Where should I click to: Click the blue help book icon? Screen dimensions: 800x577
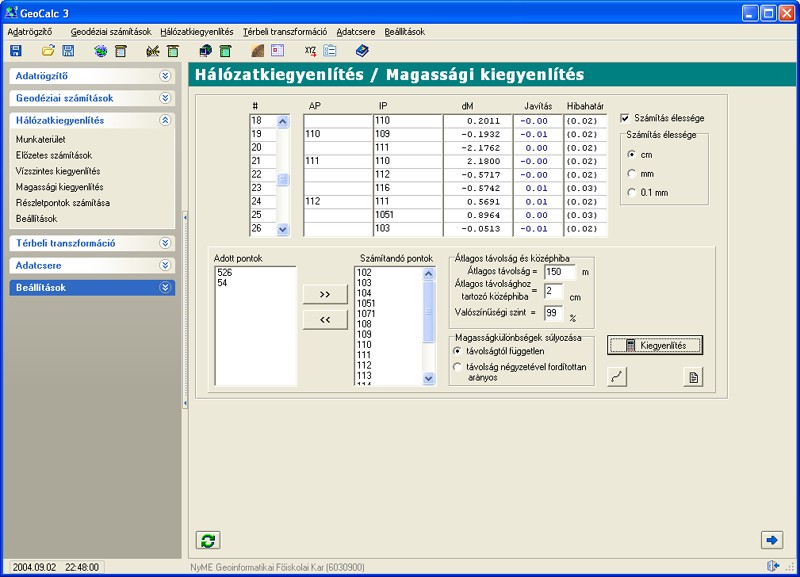coord(362,51)
